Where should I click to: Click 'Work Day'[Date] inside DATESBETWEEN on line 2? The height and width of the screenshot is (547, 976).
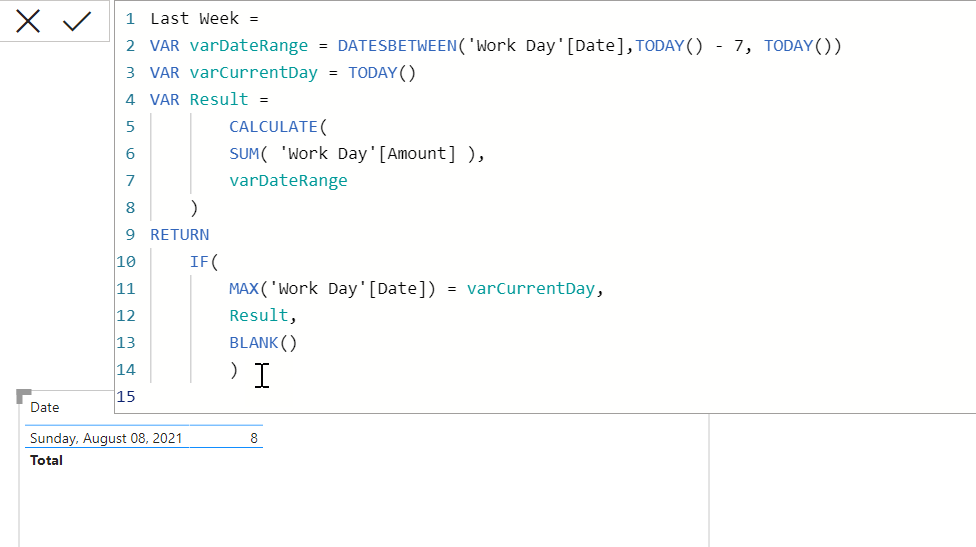pyautogui.click(x=545, y=45)
